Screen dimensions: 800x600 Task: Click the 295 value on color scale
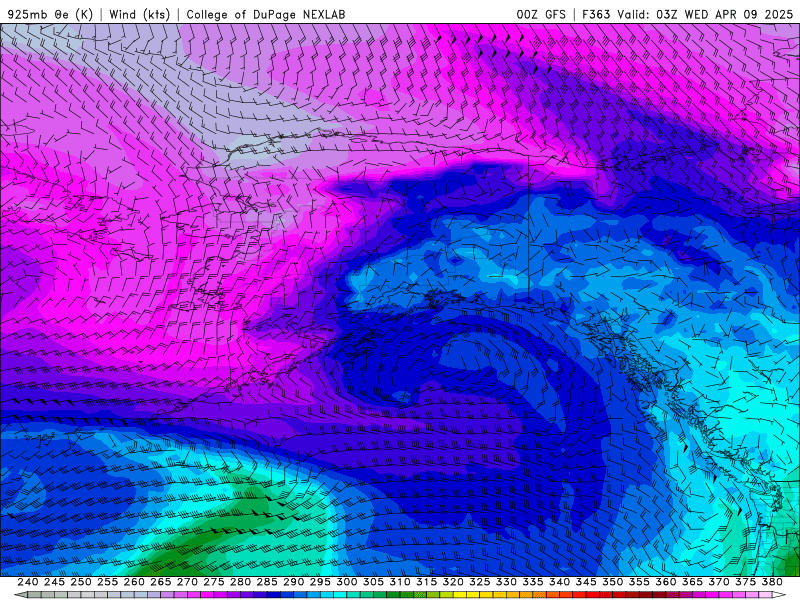pos(320,582)
